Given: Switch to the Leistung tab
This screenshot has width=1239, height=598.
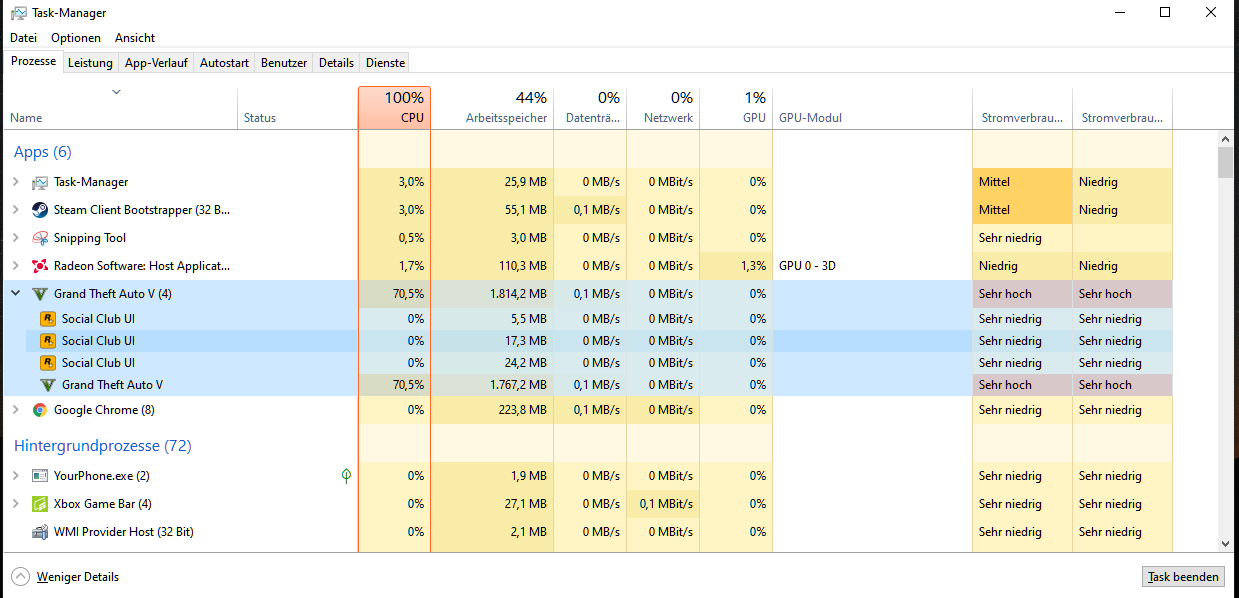Looking at the screenshot, I should 90,62.
